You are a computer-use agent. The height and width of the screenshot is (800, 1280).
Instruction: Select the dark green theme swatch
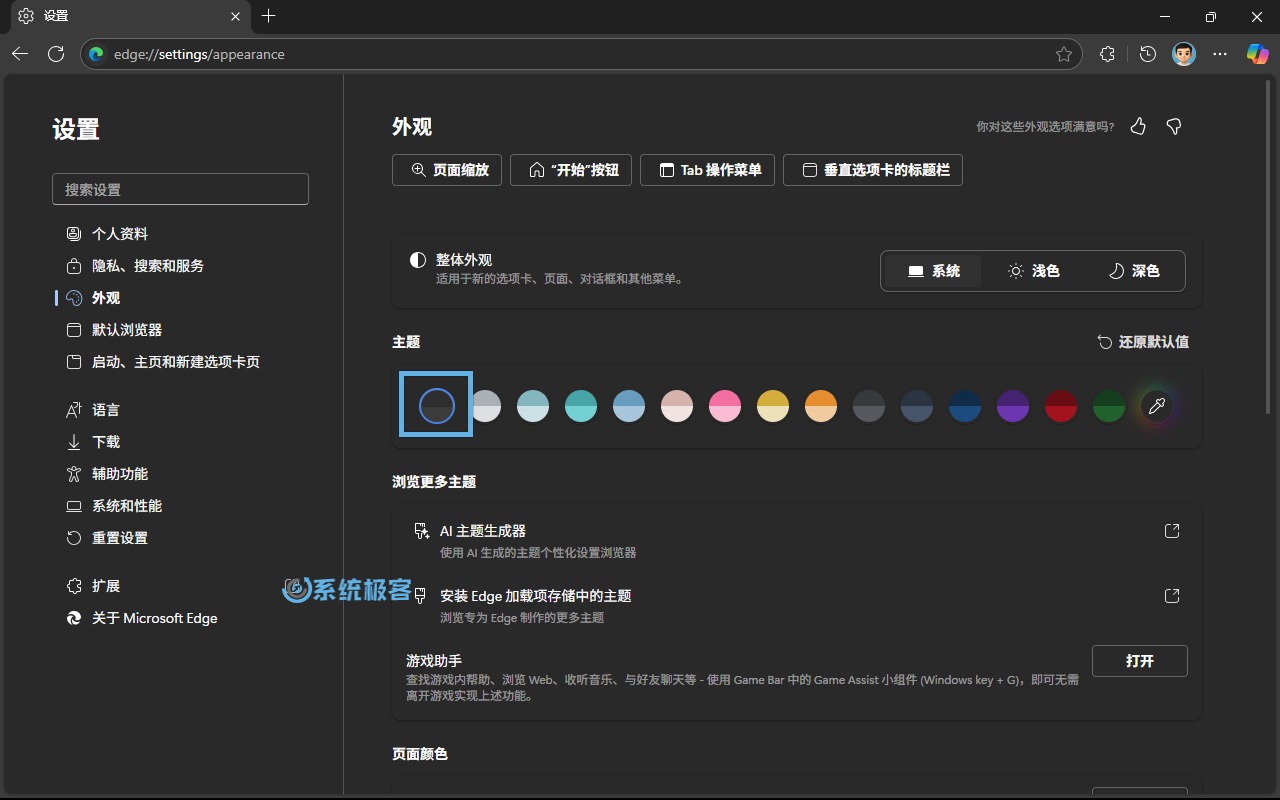click(1109, 406)
